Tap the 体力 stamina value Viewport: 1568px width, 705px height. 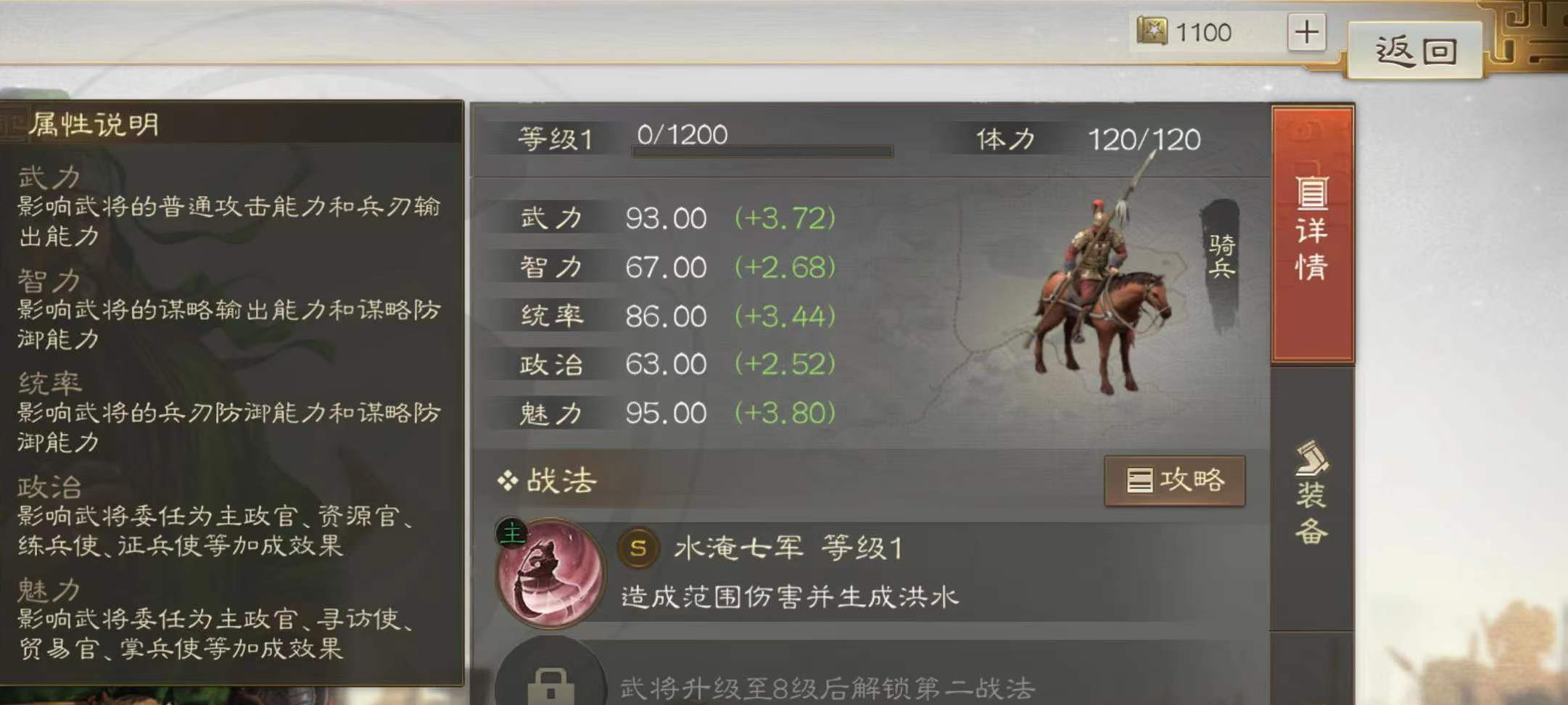[x=1144, y=139]
